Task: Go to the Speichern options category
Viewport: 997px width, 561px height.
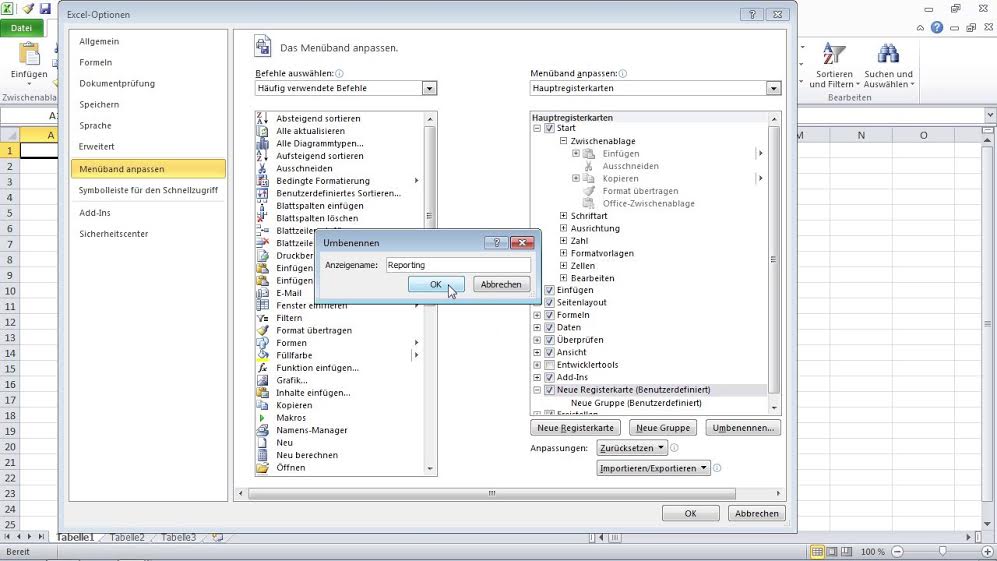Action: point(99,104)
